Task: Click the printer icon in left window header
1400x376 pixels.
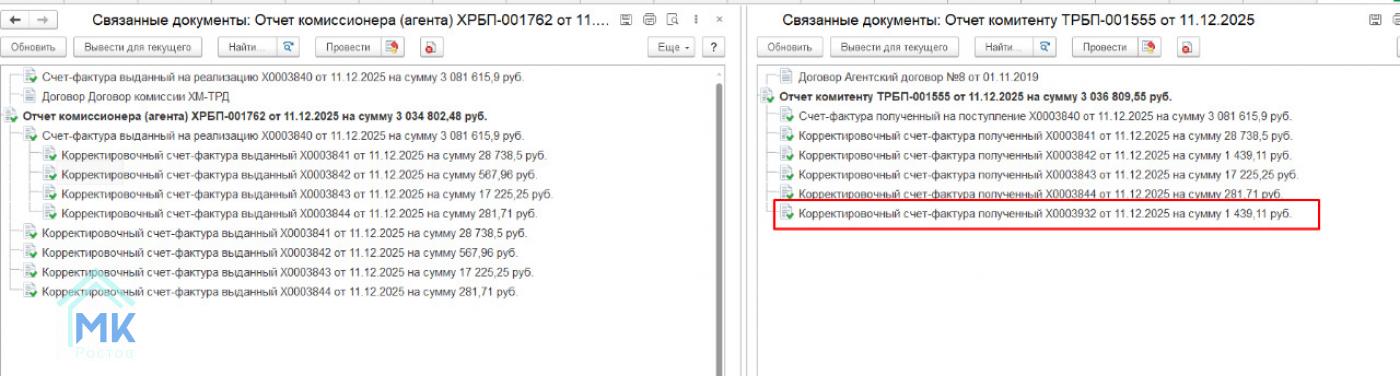Action: [649, 20]
